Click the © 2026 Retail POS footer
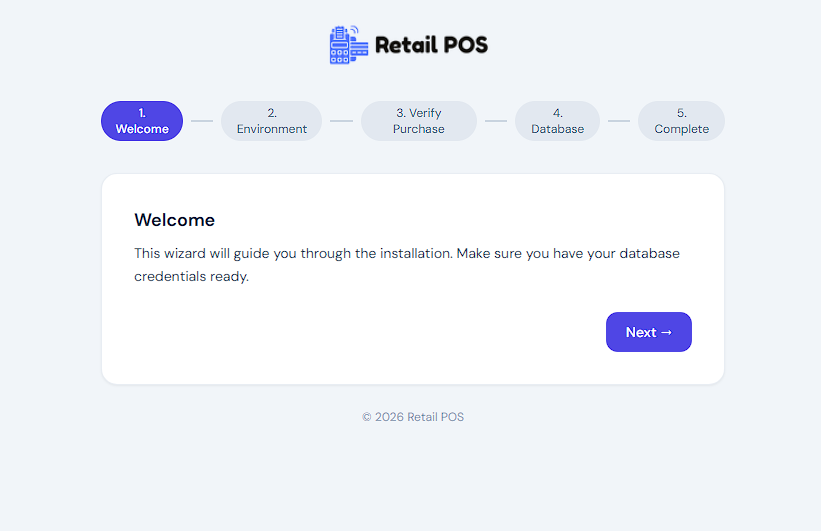821x531 pixels. (x=412, y=417)
